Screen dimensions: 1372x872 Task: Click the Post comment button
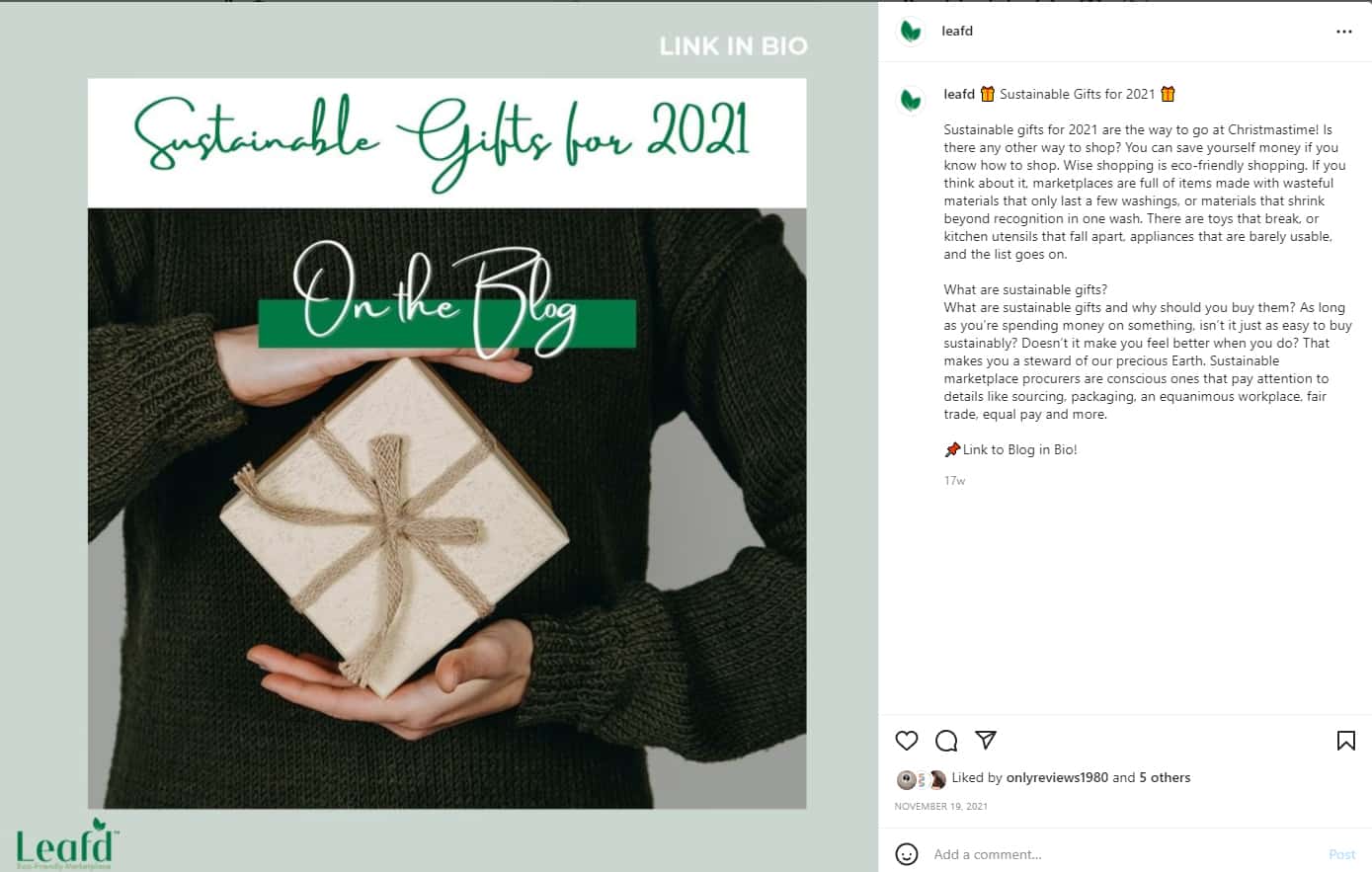point(1341,854)
